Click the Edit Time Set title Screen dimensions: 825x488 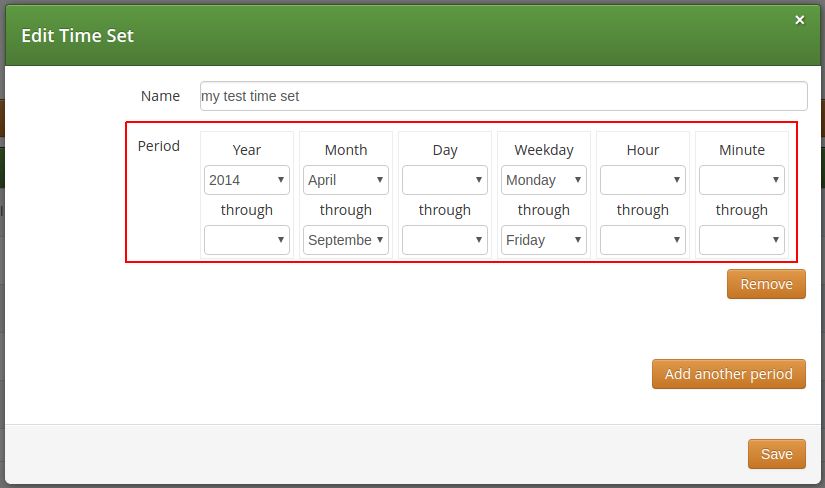tap(78, 36)
